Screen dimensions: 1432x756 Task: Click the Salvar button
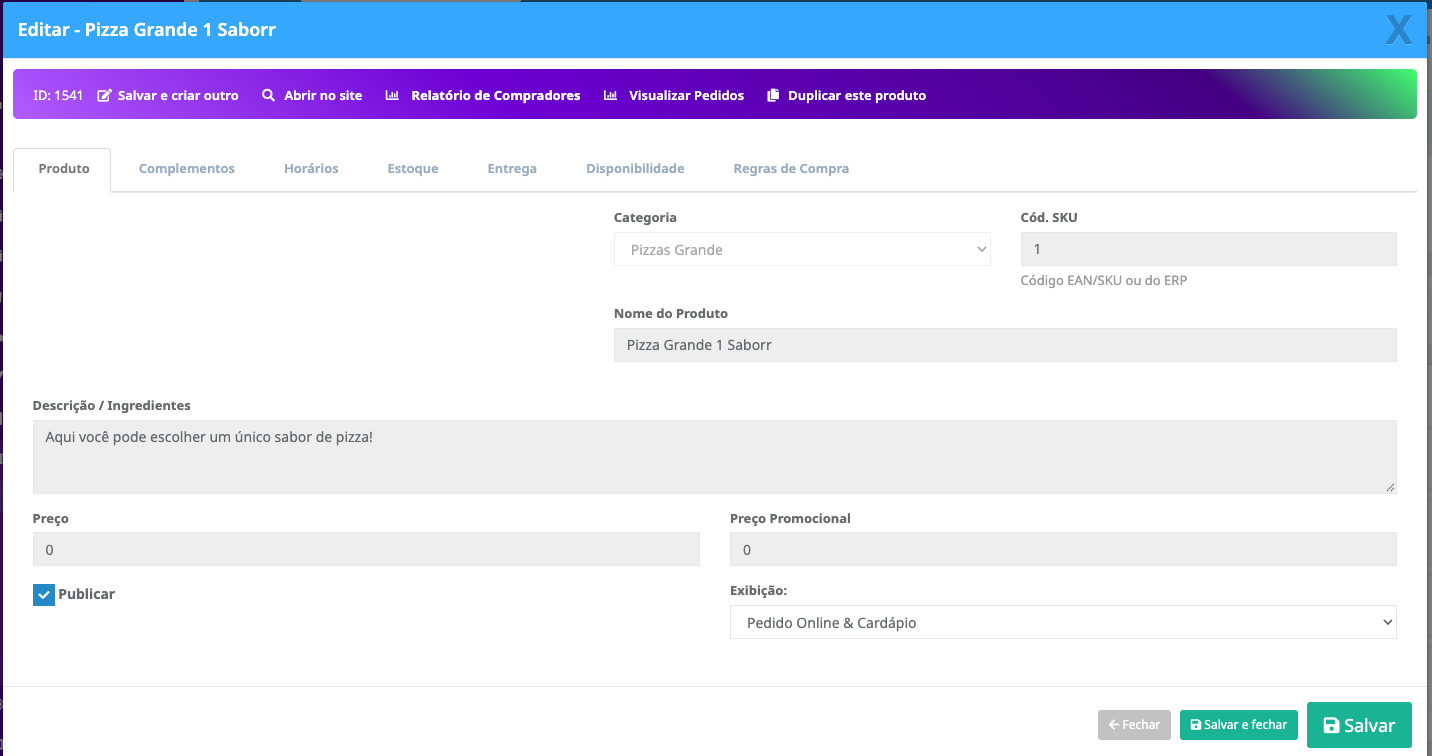coord(1359,725)
